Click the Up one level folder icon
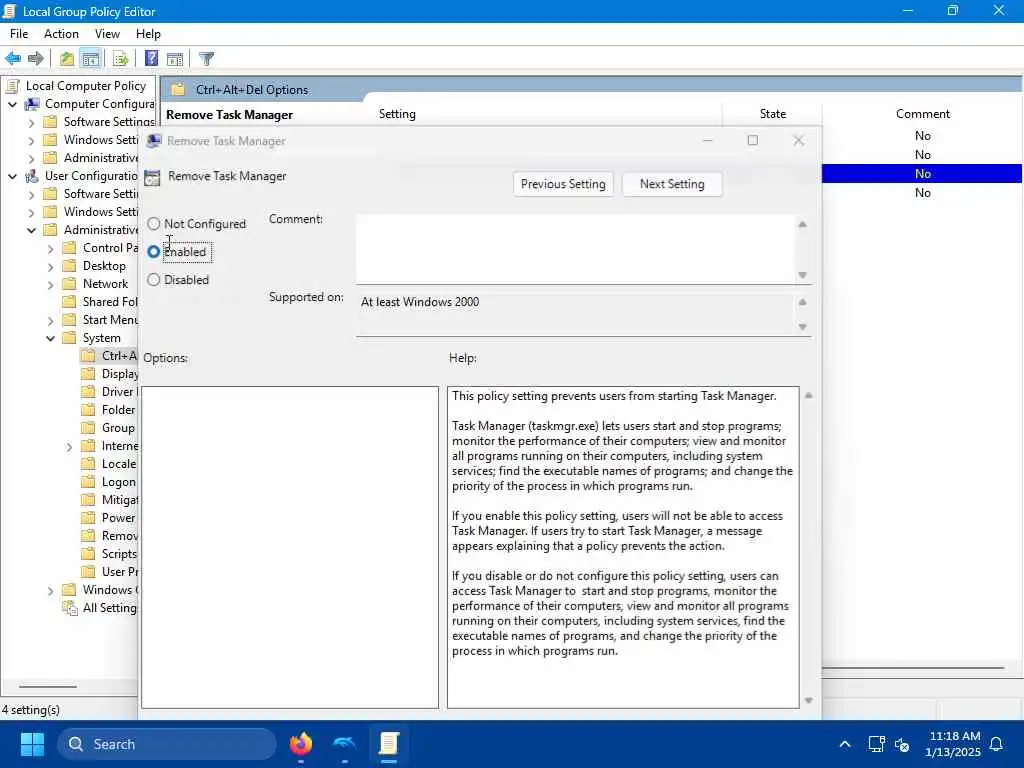The height and width of the screenshot is (768, 1024). (67, 59)
